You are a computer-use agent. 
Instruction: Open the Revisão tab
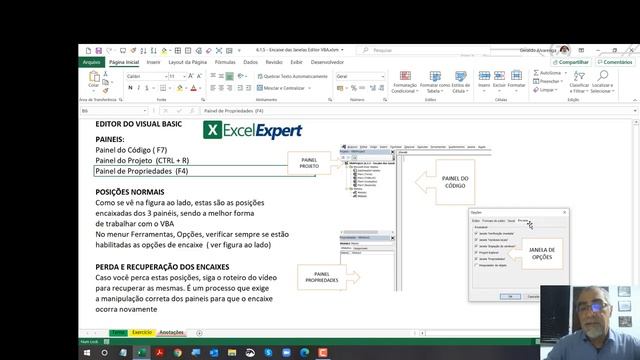[x=274, y=62]
